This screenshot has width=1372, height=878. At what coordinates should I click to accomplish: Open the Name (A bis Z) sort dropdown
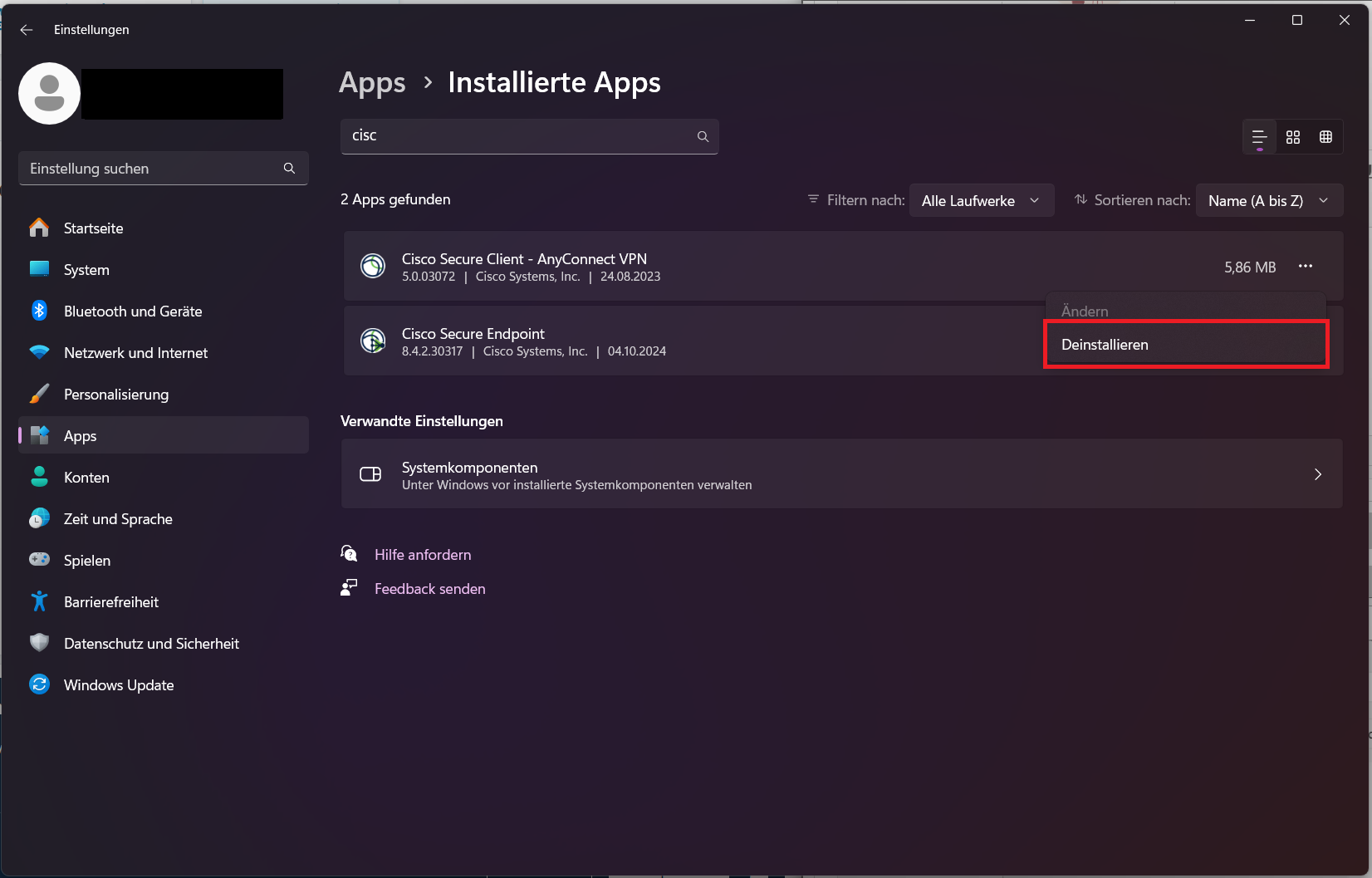[x=1268, y=201]
